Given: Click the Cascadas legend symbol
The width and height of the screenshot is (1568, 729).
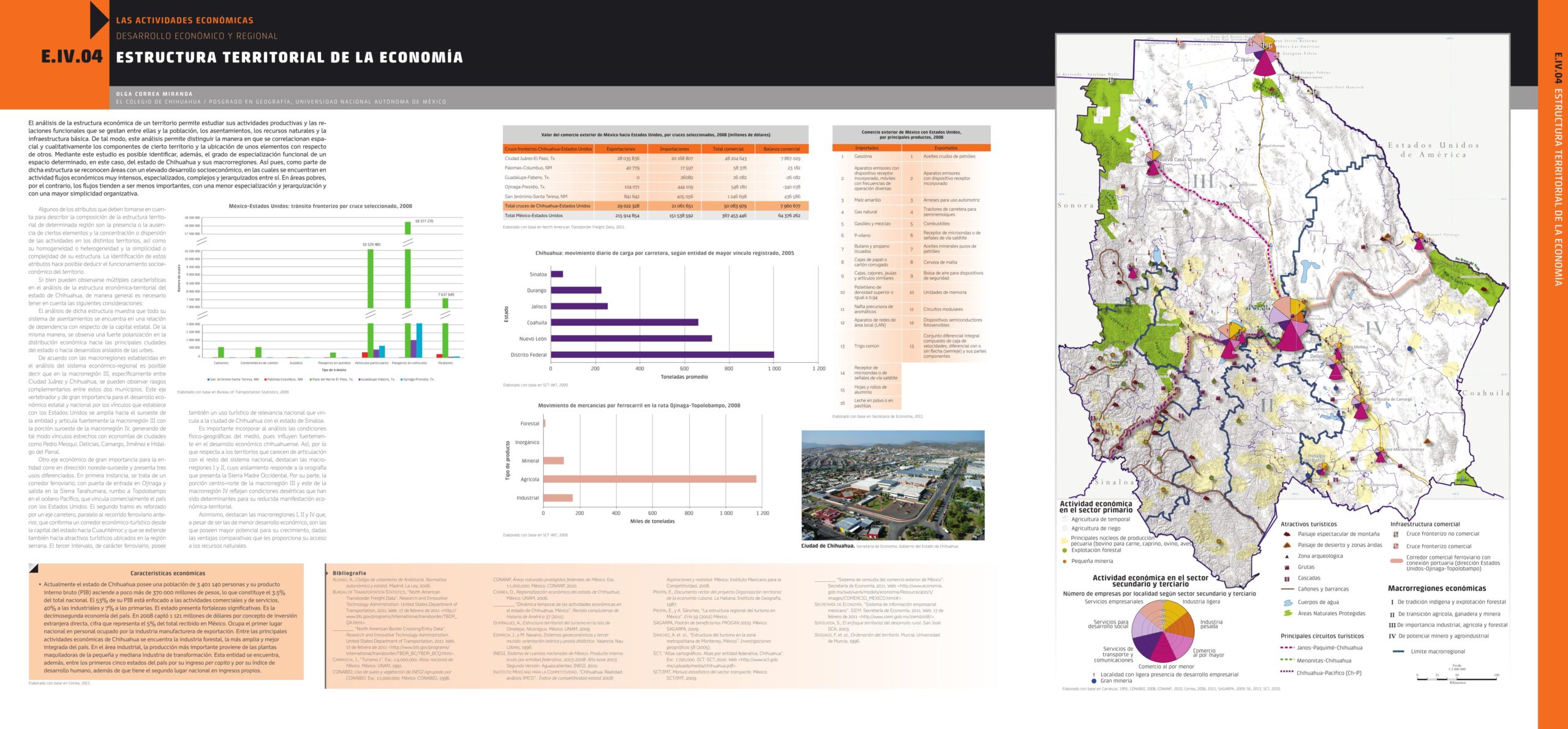Looking at the screenshot, I should pos(1287,578).
